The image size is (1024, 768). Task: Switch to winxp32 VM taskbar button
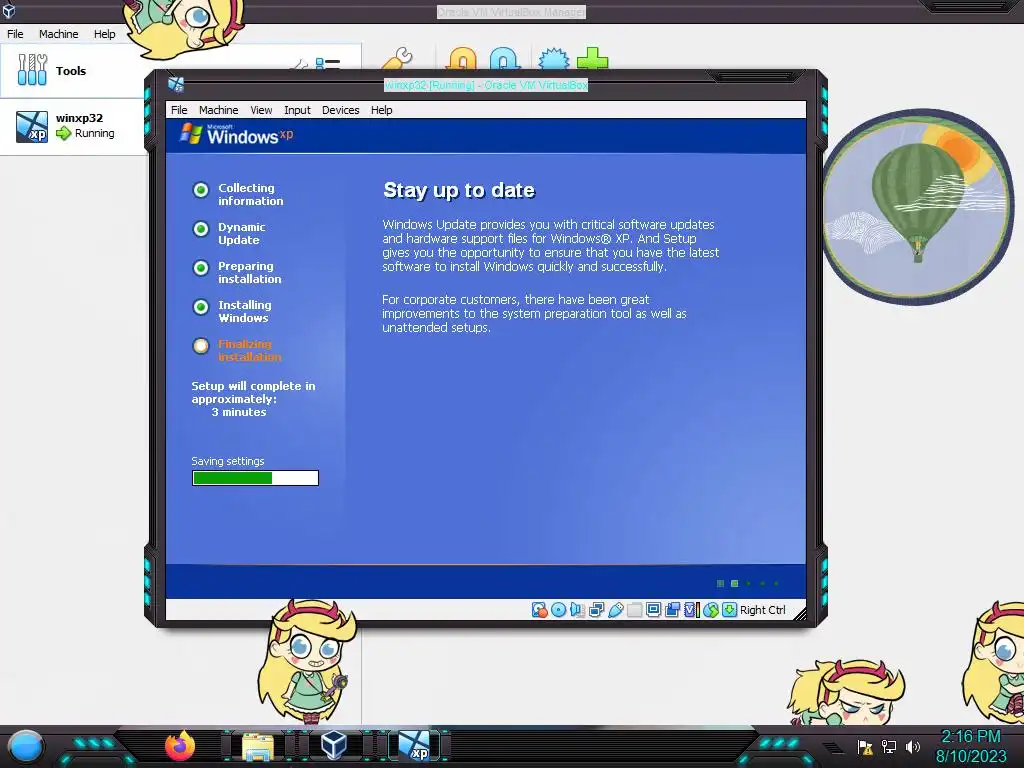414,746
